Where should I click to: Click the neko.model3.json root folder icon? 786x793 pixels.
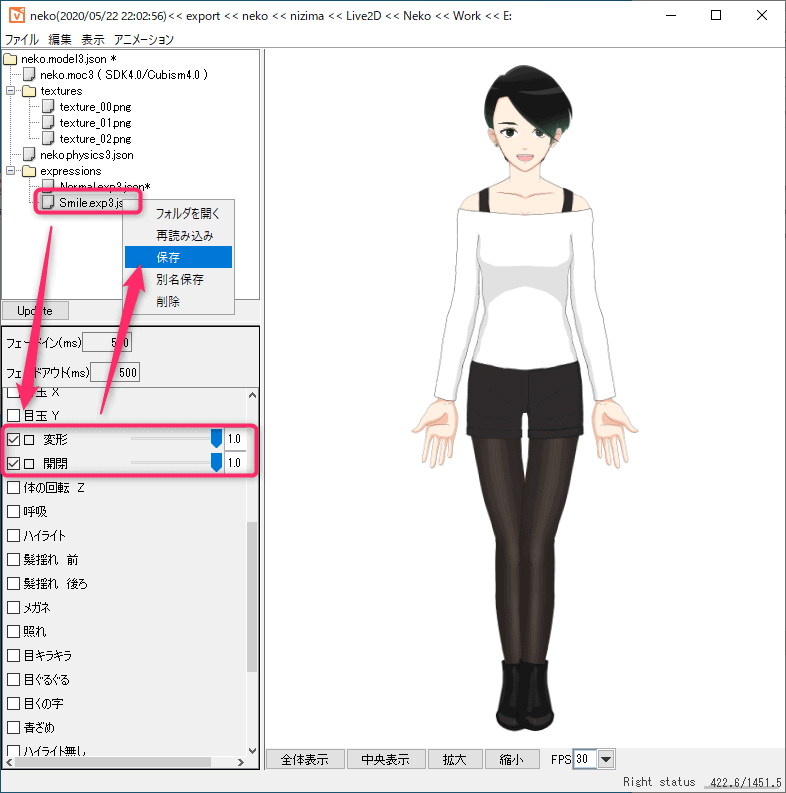click(11, 59)
